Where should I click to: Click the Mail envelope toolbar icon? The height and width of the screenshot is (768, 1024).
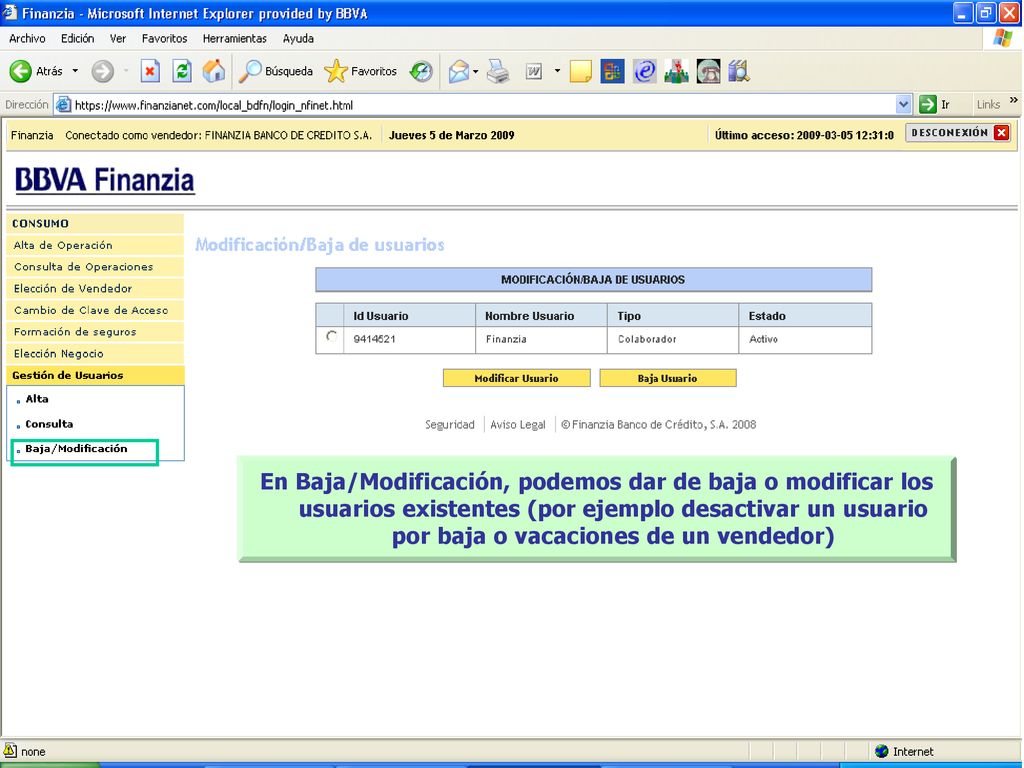[x=459, y=71]
